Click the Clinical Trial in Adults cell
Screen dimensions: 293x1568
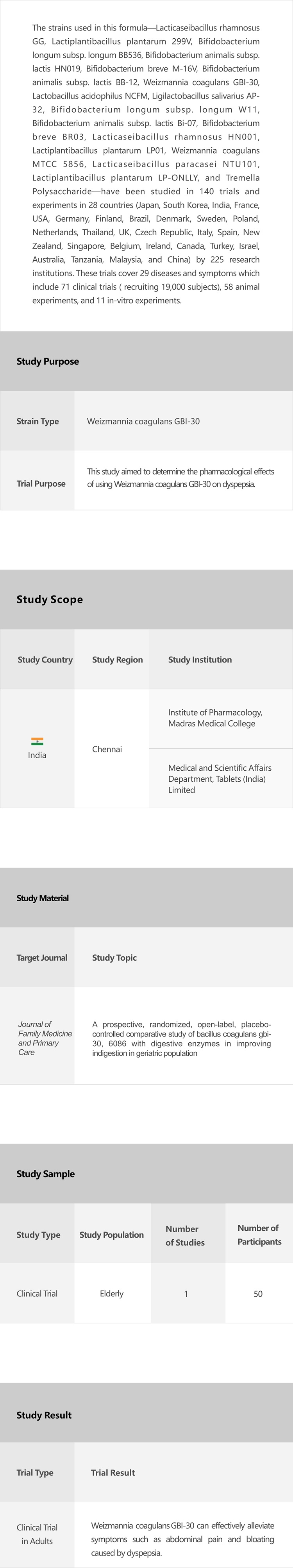click(x=37, y=1534)
